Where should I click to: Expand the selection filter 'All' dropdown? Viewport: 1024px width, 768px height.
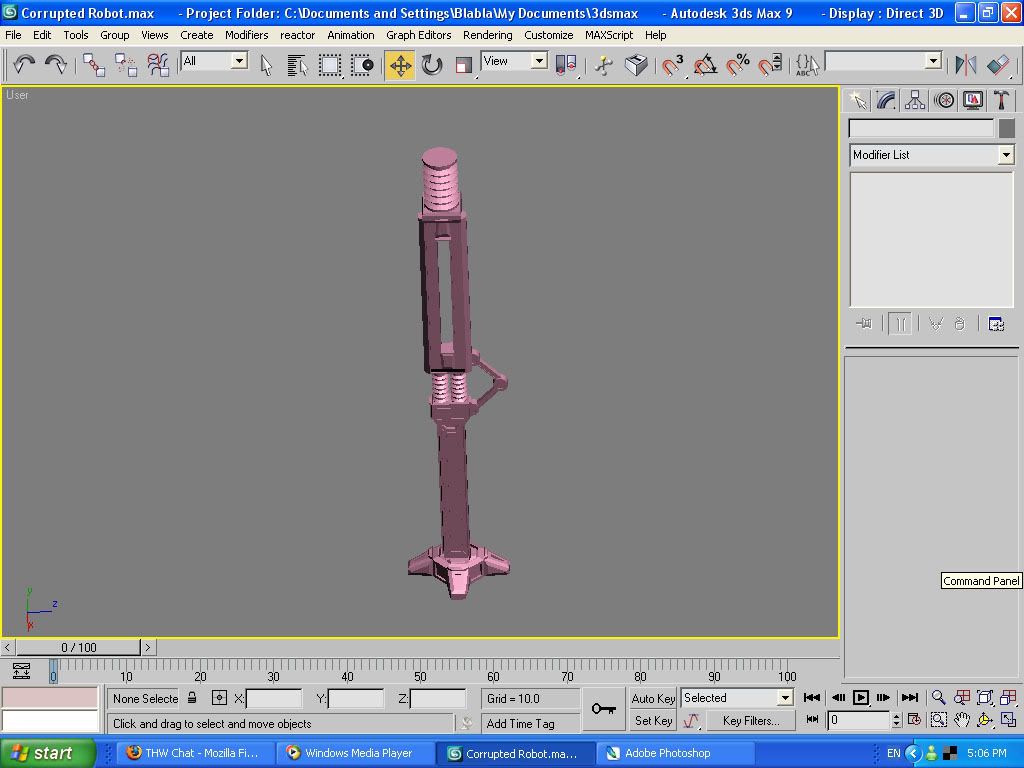click(x=240, y=61)
